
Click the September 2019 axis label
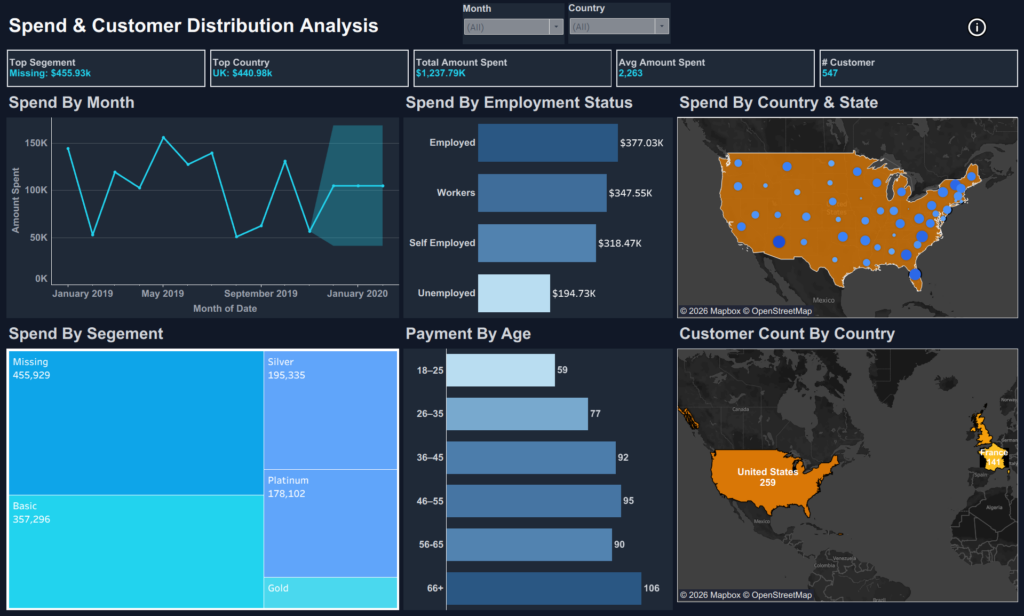pos(261,293)
